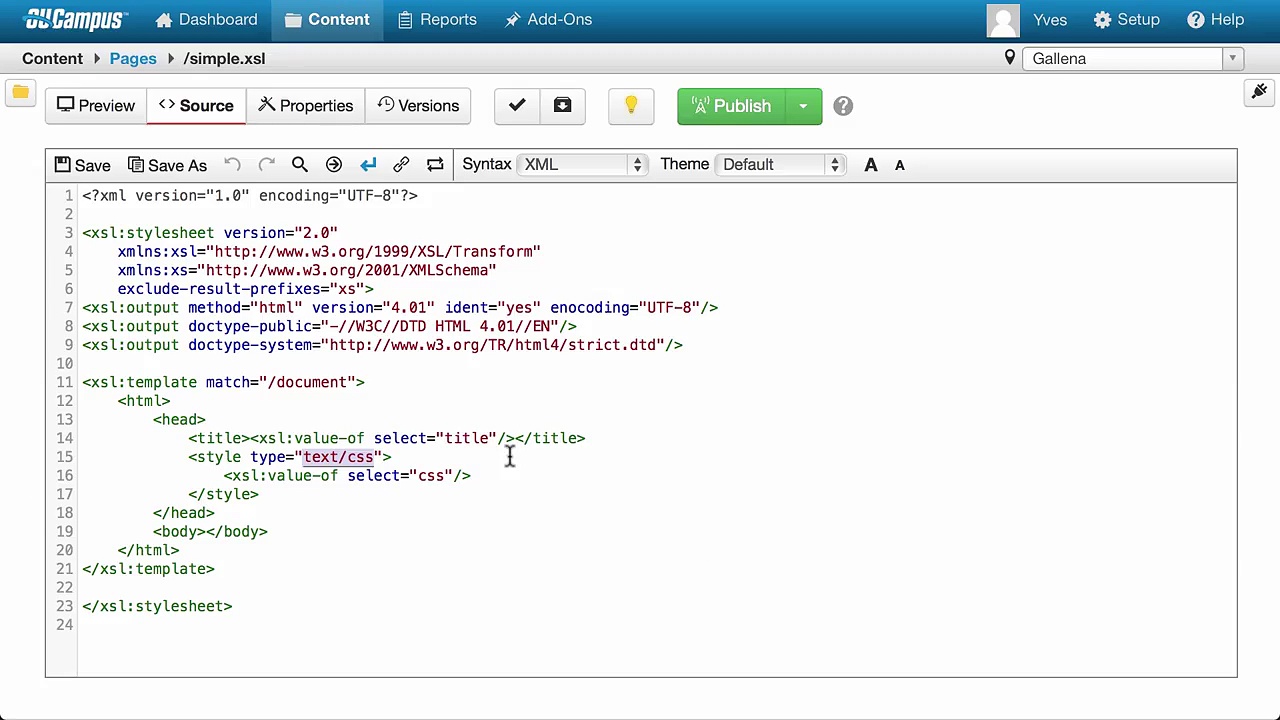Viewport: 1280px width, 720px height.
Task: Redo the last edit
Action: tap(266, 165)
